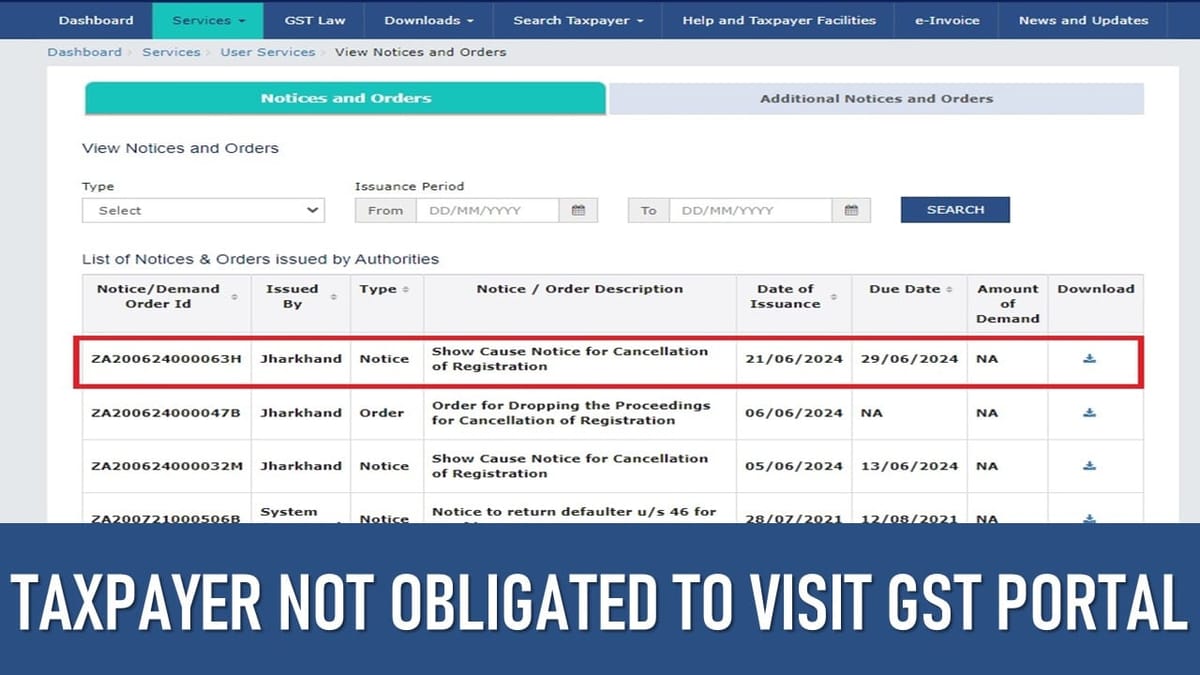1200x675 pixels.
Task: Open the calendar picker for the From date
Action: (x=578, y=210)
